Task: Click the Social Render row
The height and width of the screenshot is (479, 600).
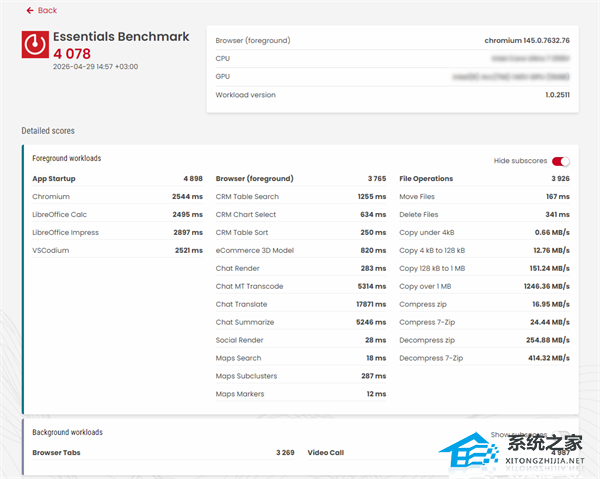Action: tap(301, 340)
